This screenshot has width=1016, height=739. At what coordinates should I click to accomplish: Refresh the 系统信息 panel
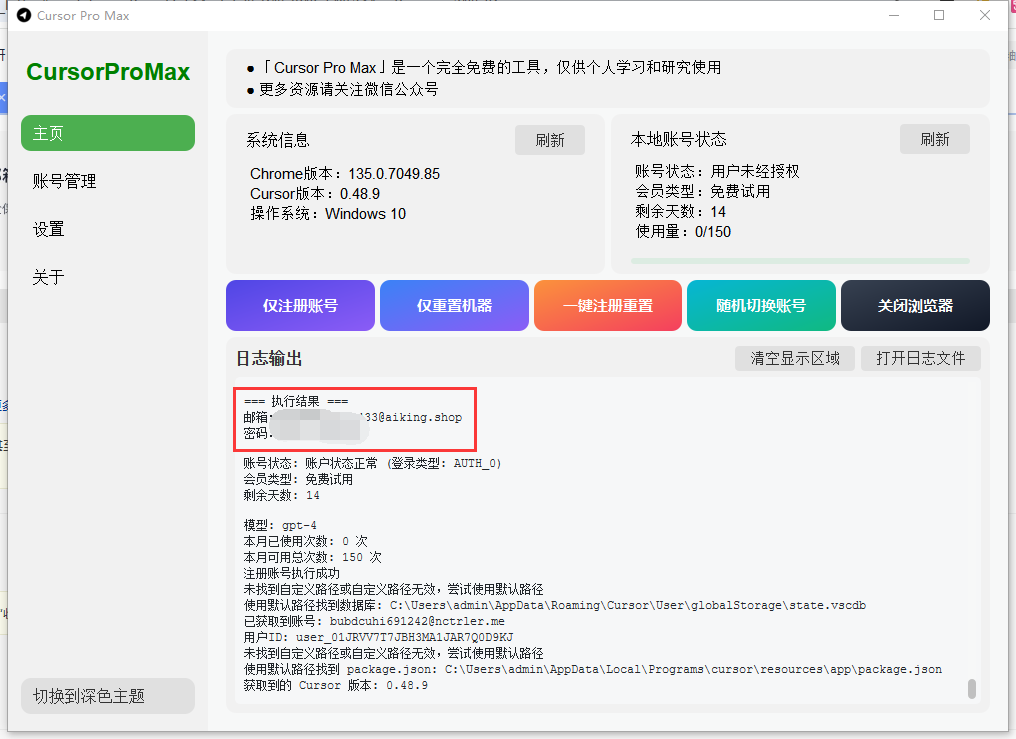[549, 140]
